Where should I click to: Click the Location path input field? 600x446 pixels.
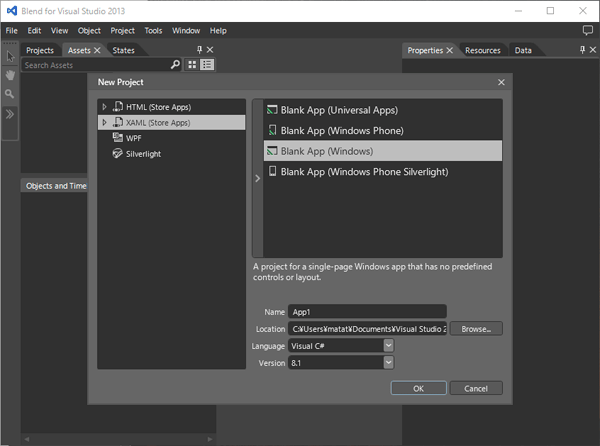point(367,329)
